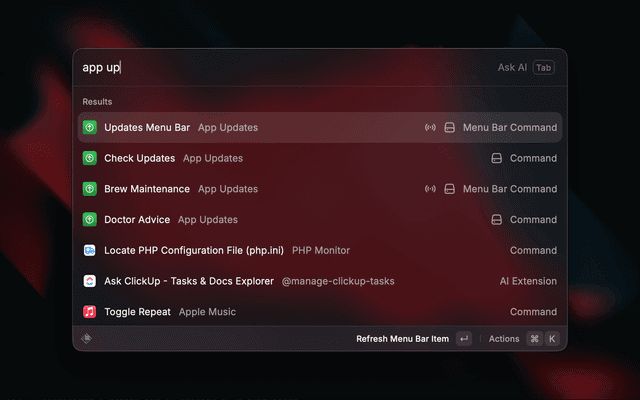Click 'Menu Bar Command' on Brew Maintenance row
This screenshot has width=640, height=400.
[510, 189]
